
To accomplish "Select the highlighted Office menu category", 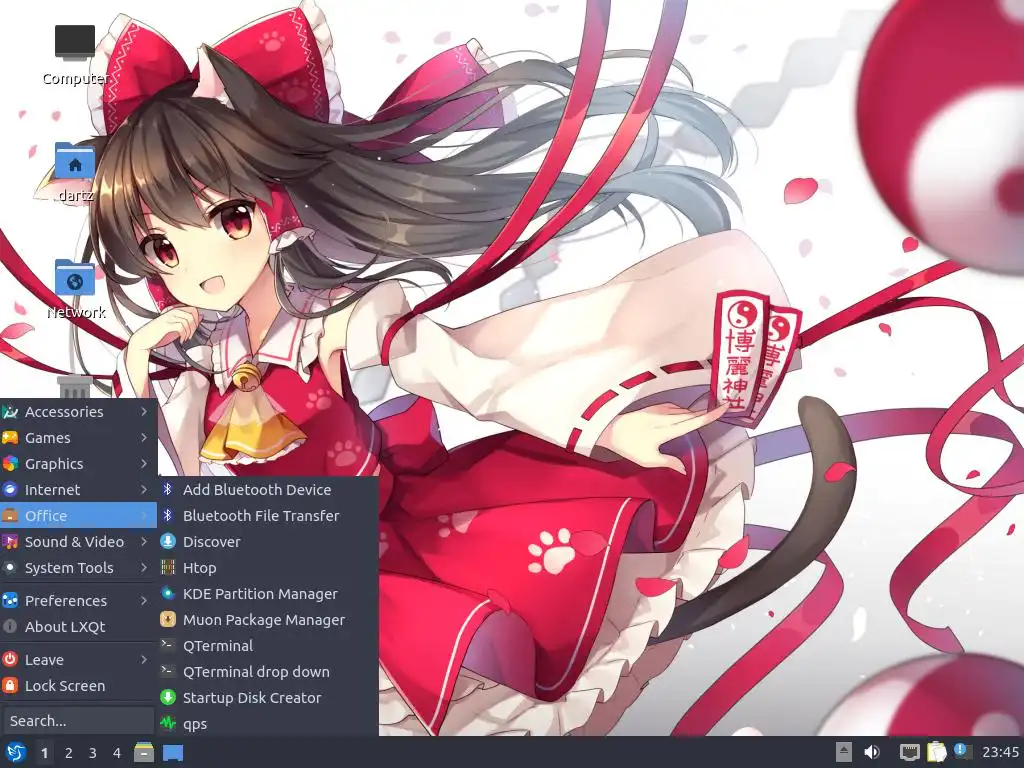I will pos(78,516).
